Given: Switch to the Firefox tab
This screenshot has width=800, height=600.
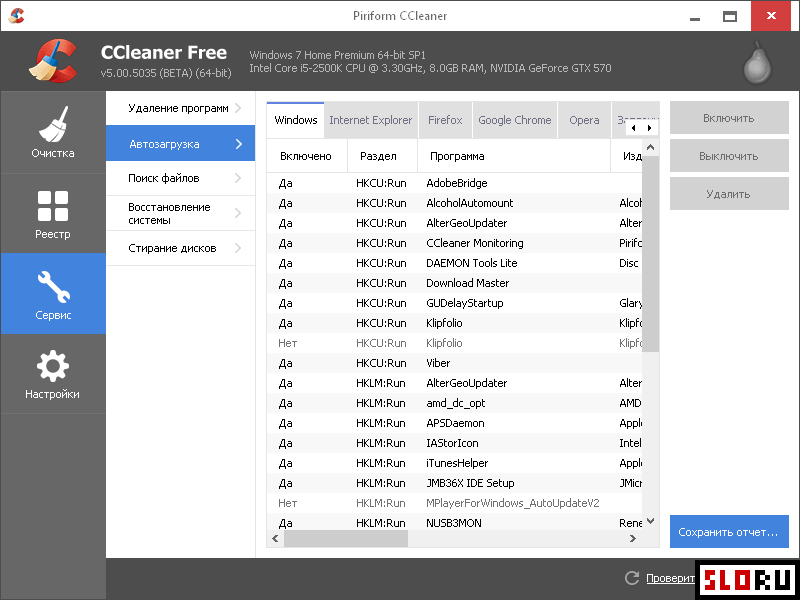Looking at the screenshot, I should coord(445,120).
